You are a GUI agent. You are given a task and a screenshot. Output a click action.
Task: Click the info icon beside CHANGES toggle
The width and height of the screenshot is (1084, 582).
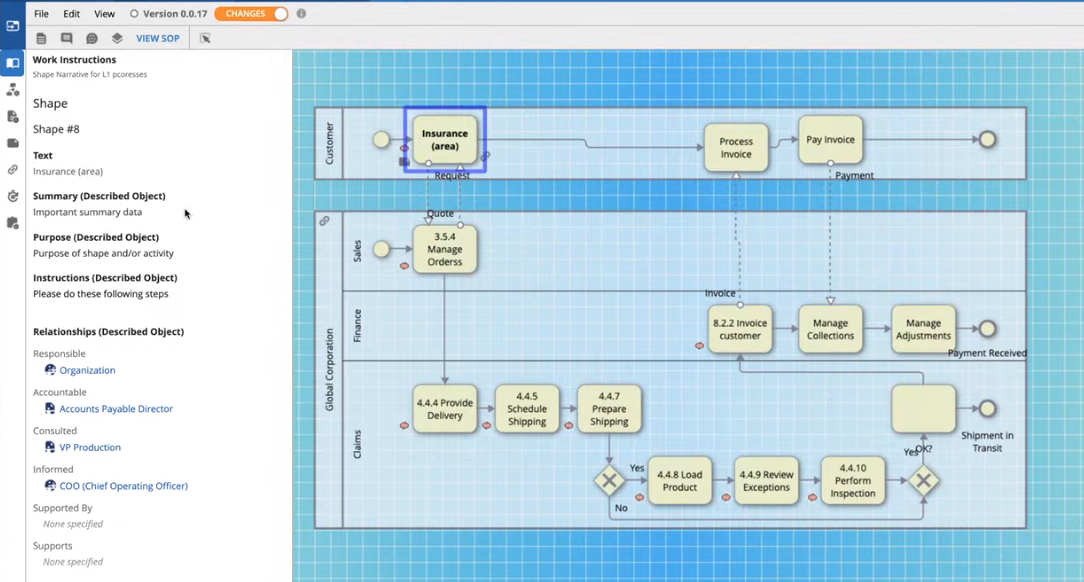click(301, 14)
